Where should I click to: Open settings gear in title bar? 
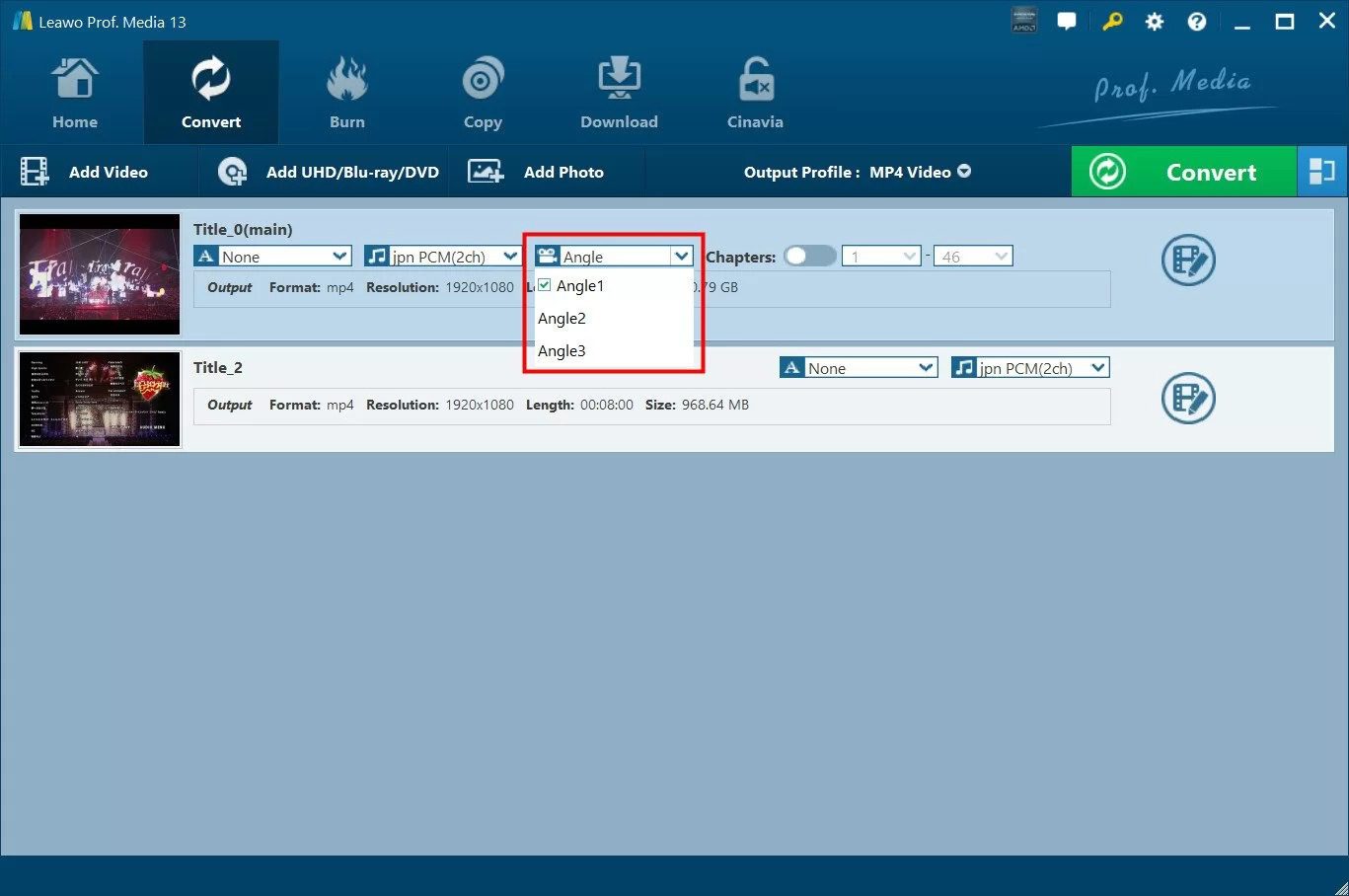(x=1154, y=22)
